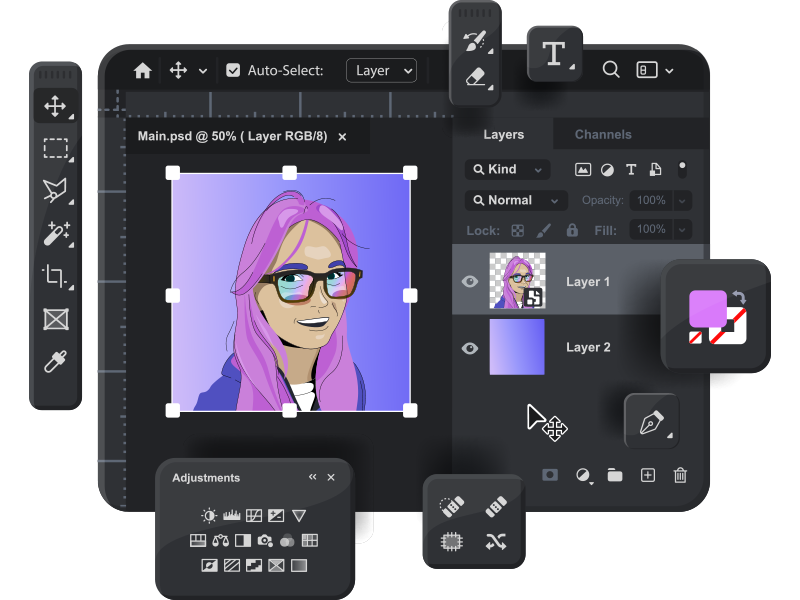This screenshot has width=800, height=600.
Task: Select the Type tool
Action: pos(554,53)
